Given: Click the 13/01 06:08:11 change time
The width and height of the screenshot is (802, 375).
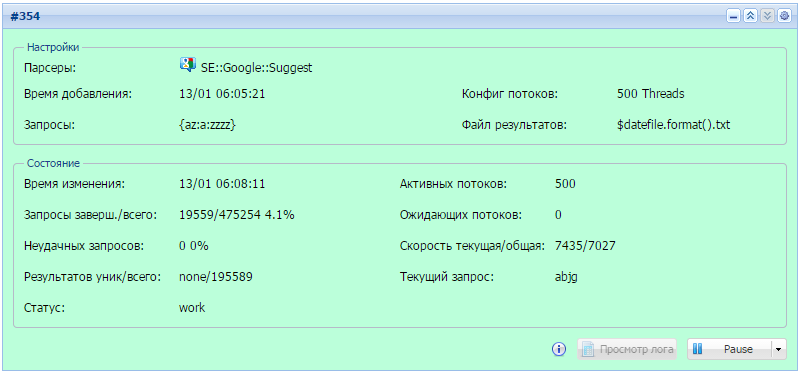Looking at the screenshot, I should click(x=222, y=184).
